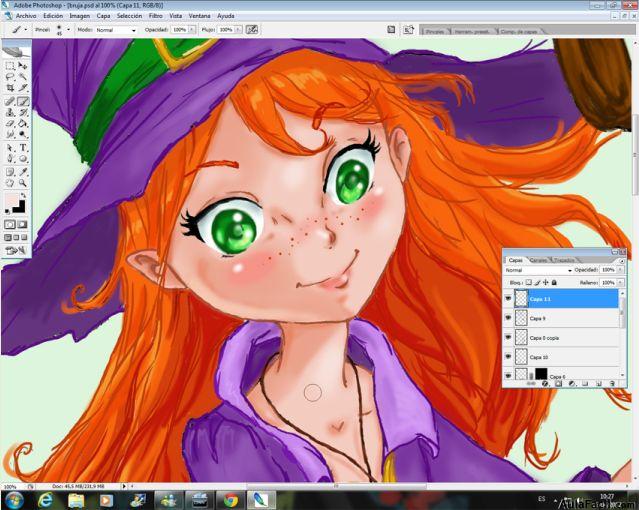This screenshot has width=639, height=510.
Task: Enable airbrush mode in options bar
Action: pyautogui.click(x=252, y=29)
